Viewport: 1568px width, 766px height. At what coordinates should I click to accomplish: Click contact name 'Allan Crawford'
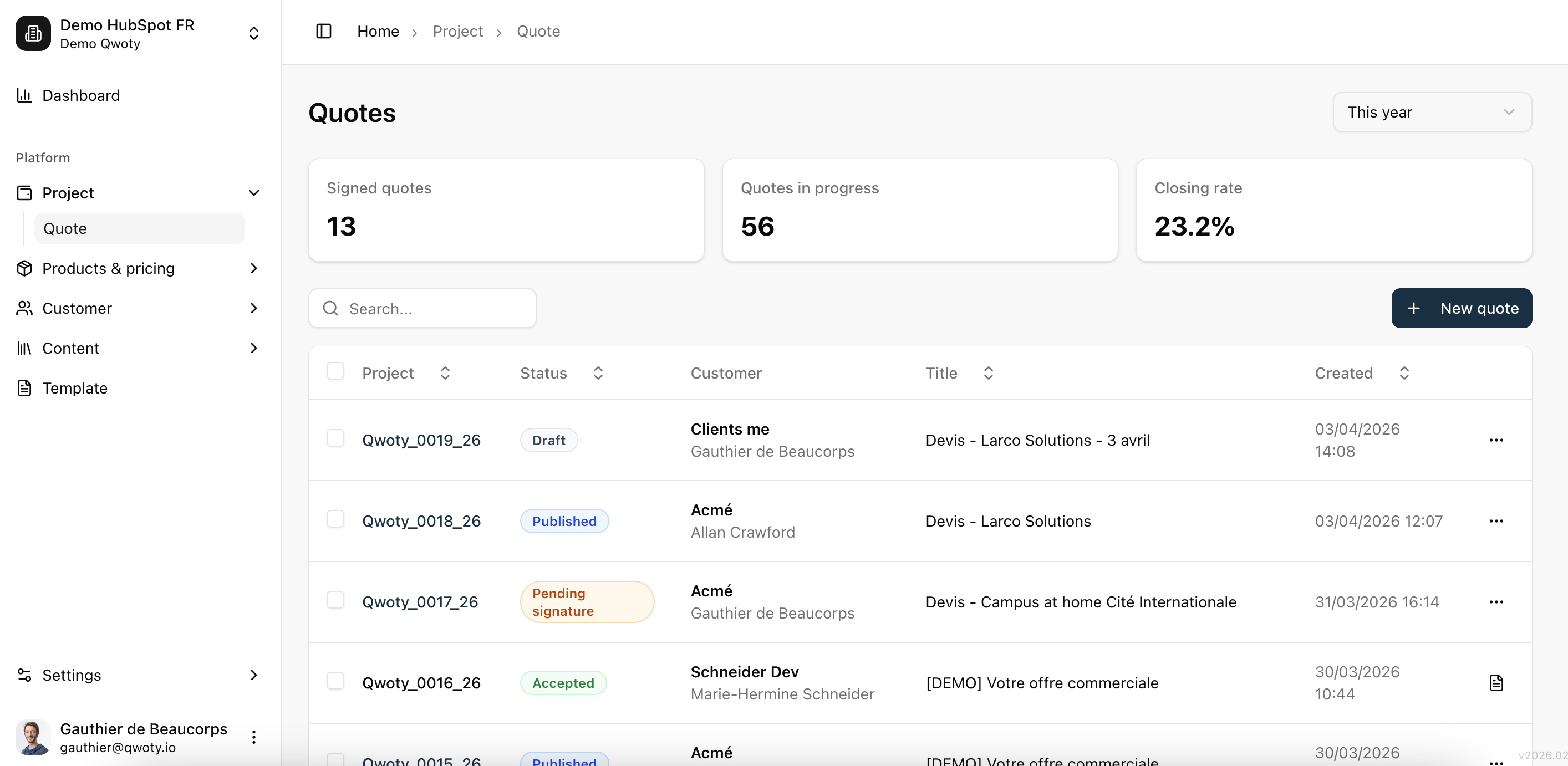[742, 532]
